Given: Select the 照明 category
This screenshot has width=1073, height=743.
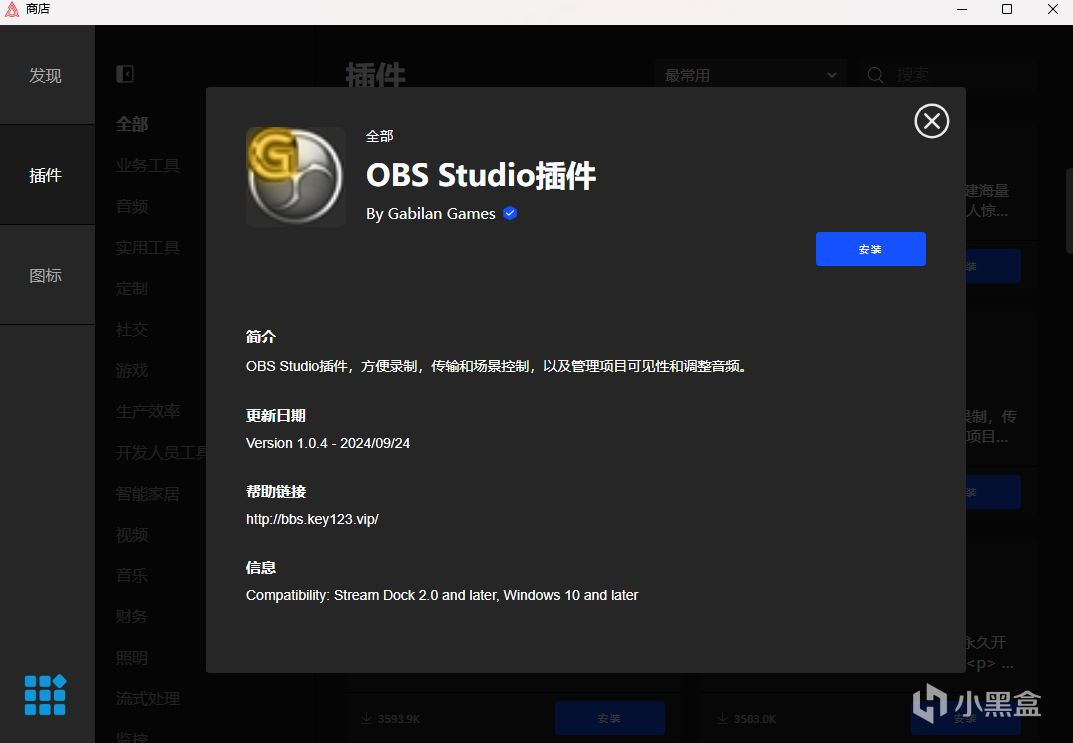Looking at the screenshot, I should [131, 657].
